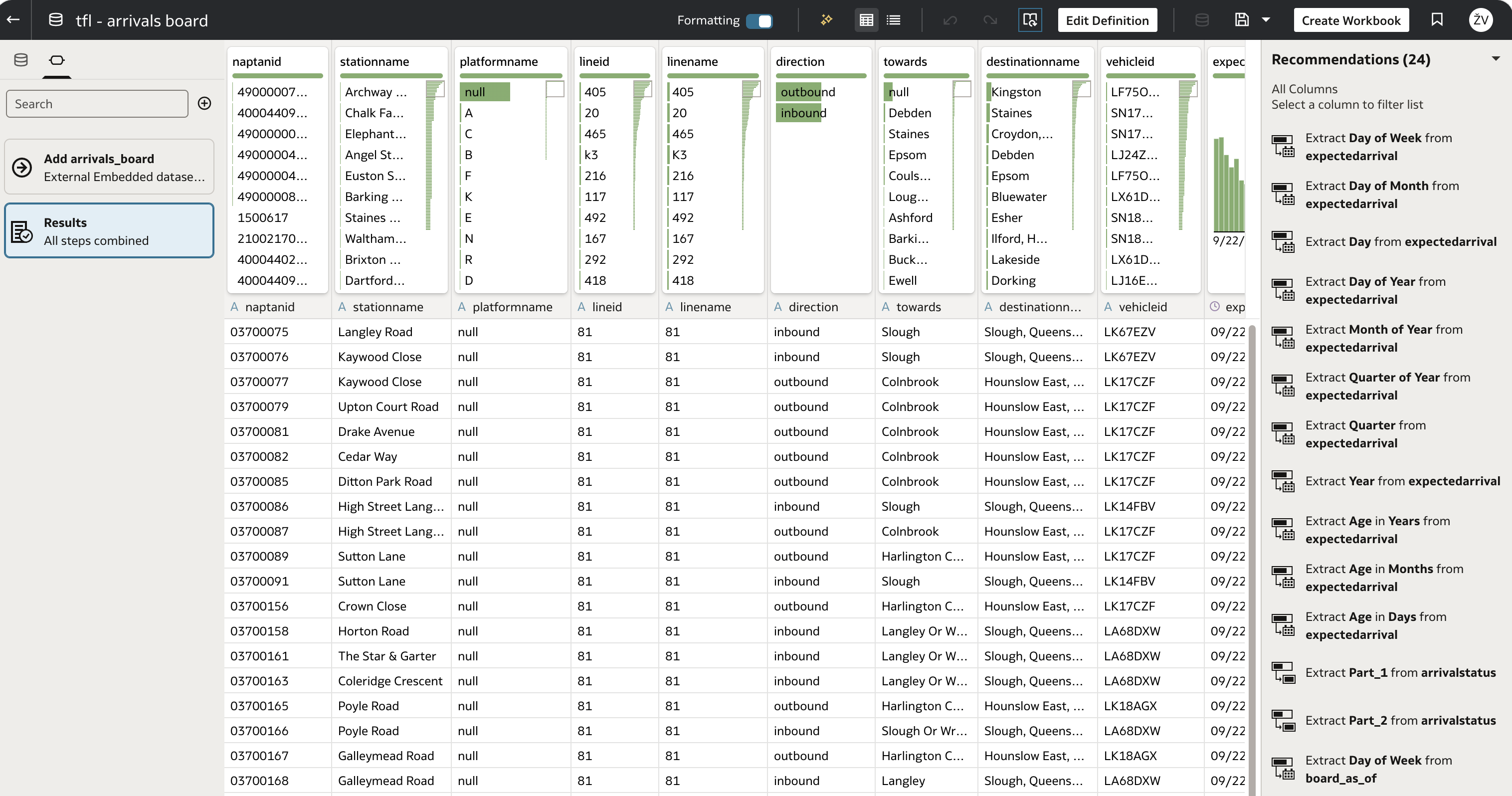Image resolution: width=1512 pixels, height=796 pixels.
Task: Click the icon for Extract Month of Year
Action: [x=1283, y=338]
